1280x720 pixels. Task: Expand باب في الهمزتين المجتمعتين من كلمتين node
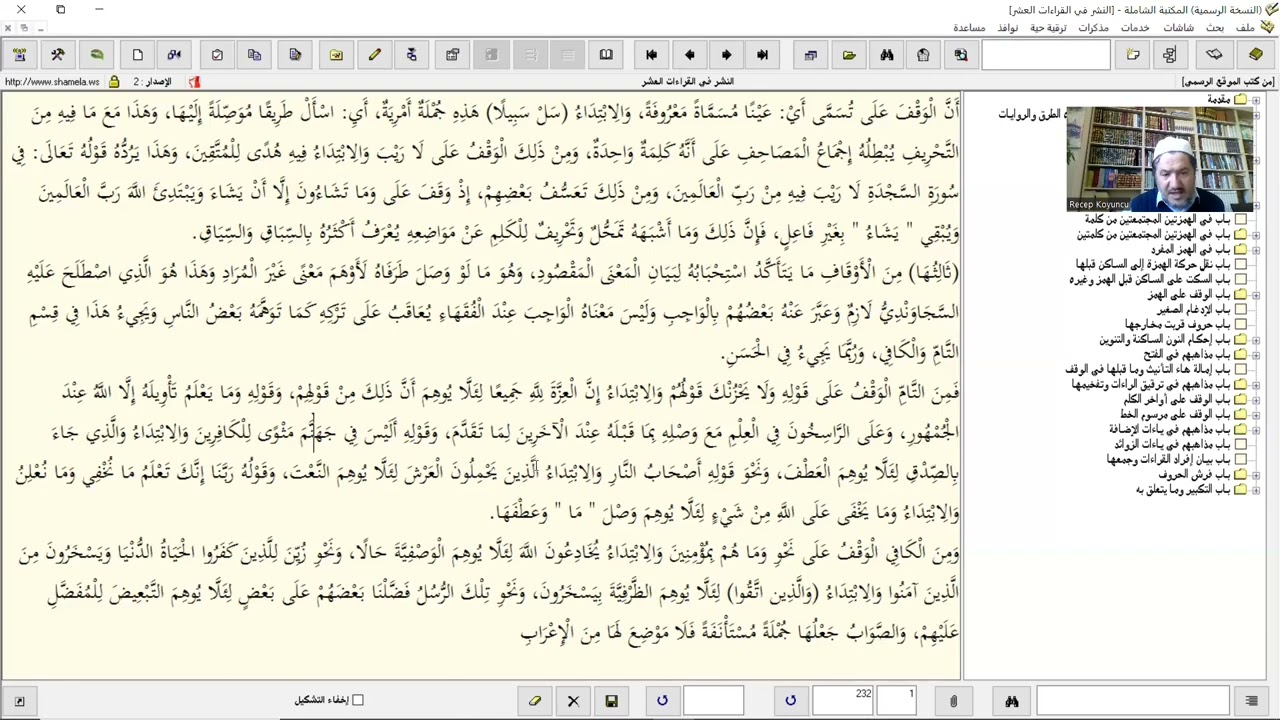pos(1256,235)
